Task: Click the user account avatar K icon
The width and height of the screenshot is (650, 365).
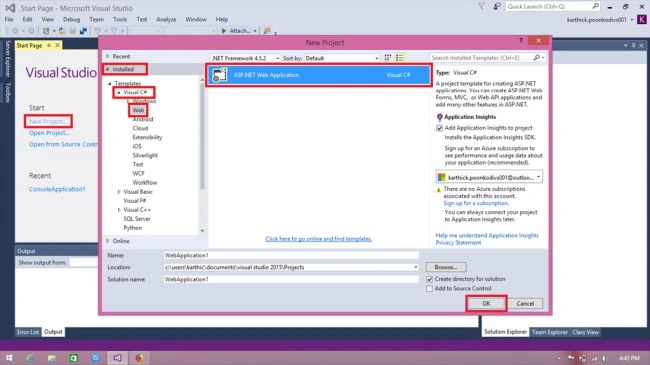Action: (642, 19)
